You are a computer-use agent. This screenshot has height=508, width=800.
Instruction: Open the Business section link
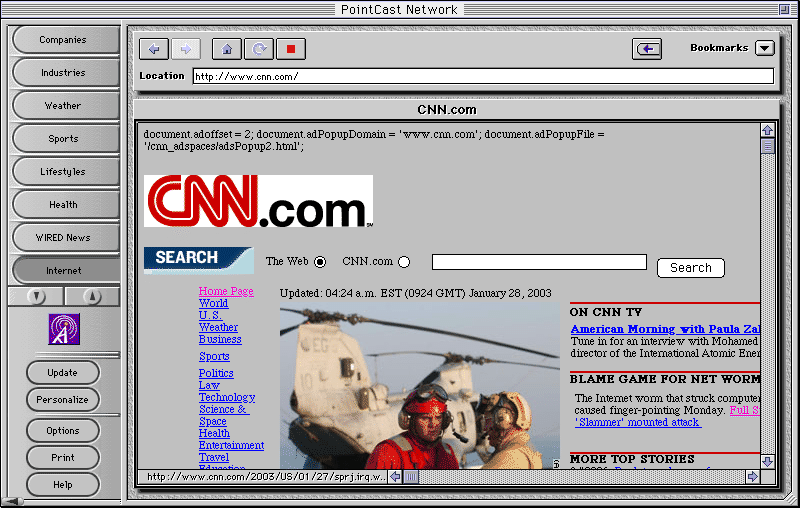click(x=220, y=340)
